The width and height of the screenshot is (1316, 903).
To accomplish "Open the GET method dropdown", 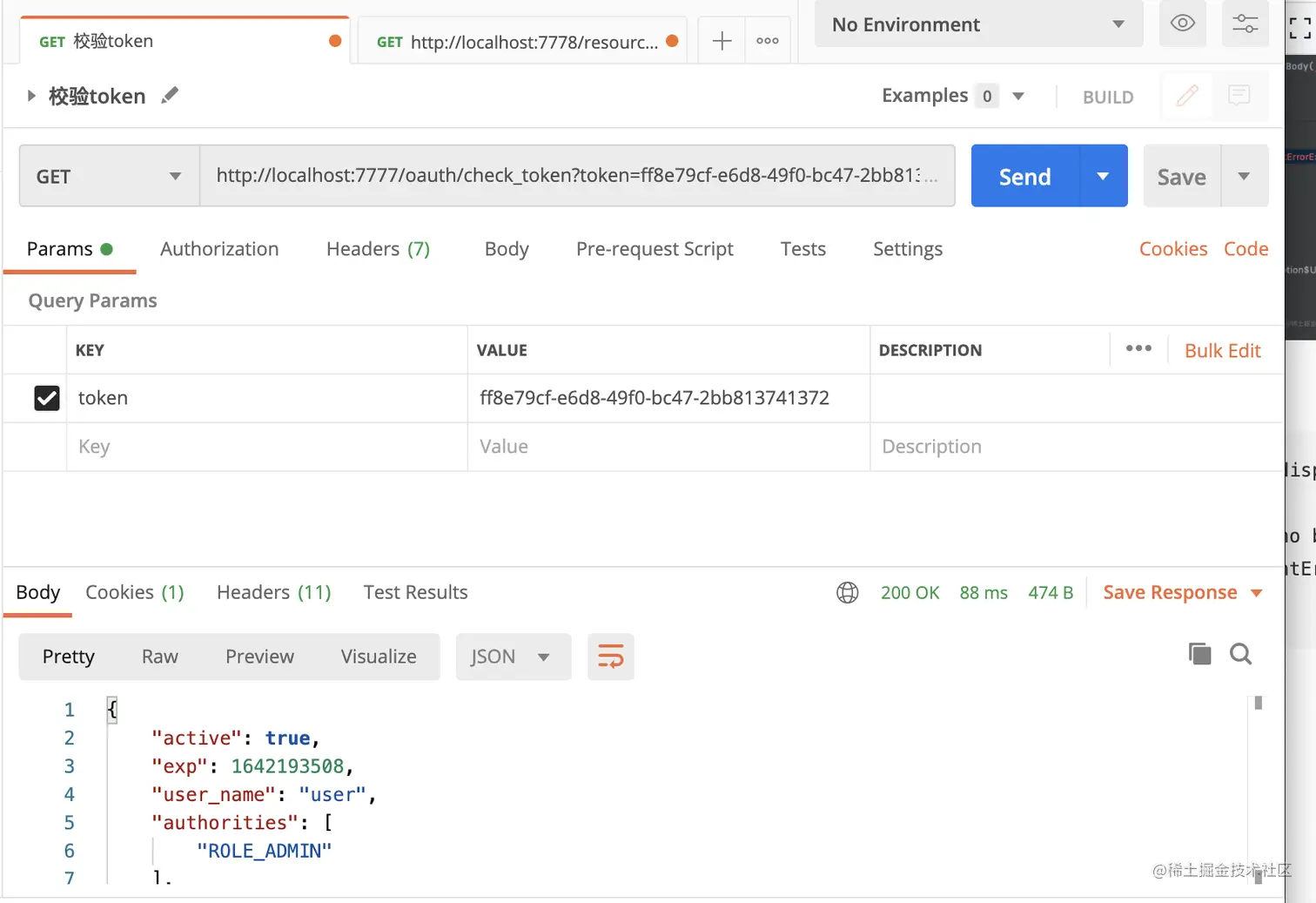I will pyautogui.click(x=109, y=176).
